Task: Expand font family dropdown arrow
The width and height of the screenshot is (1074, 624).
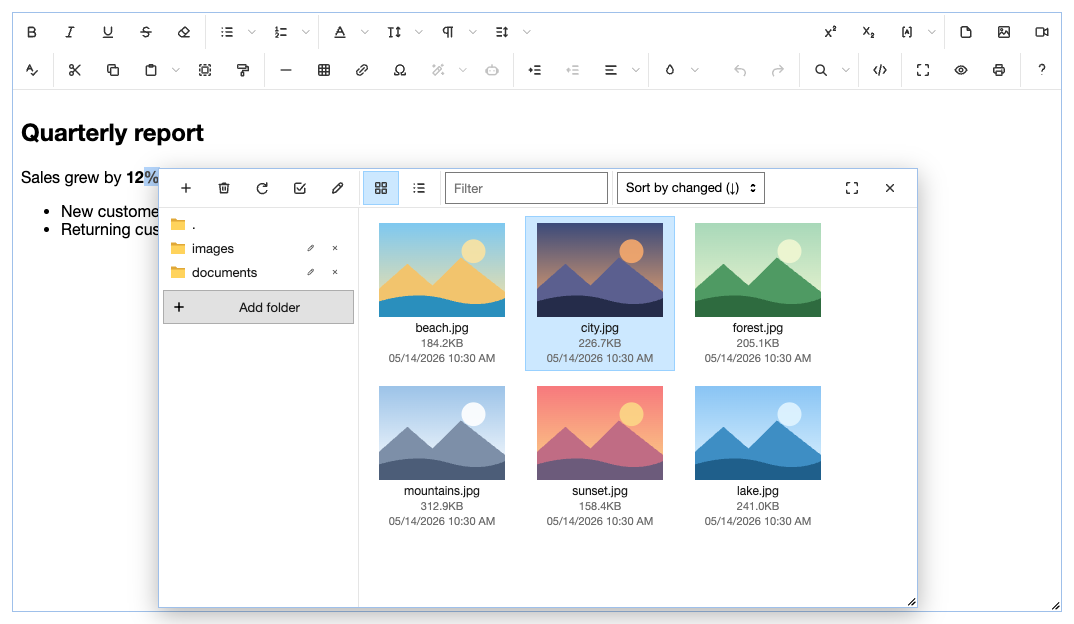Action: click(x=364, y=32)
